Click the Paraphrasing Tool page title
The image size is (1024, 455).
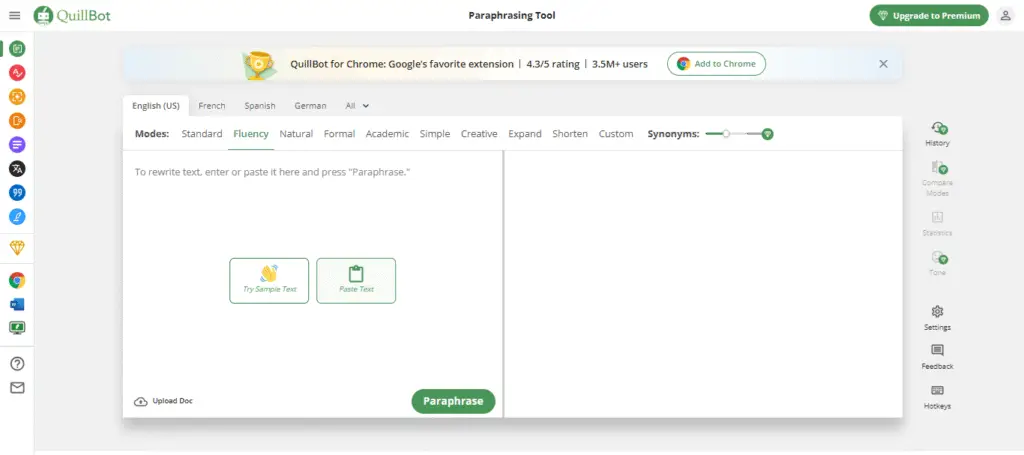(x=512, y=15)
